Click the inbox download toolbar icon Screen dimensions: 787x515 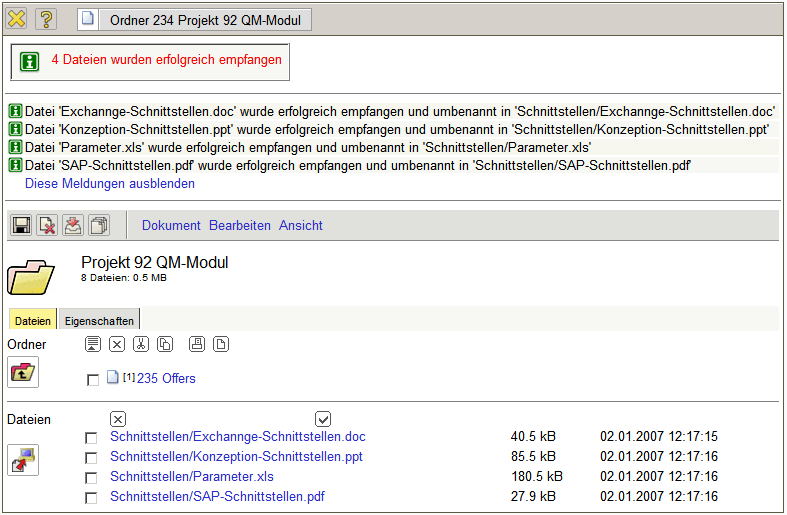(73, 226)
